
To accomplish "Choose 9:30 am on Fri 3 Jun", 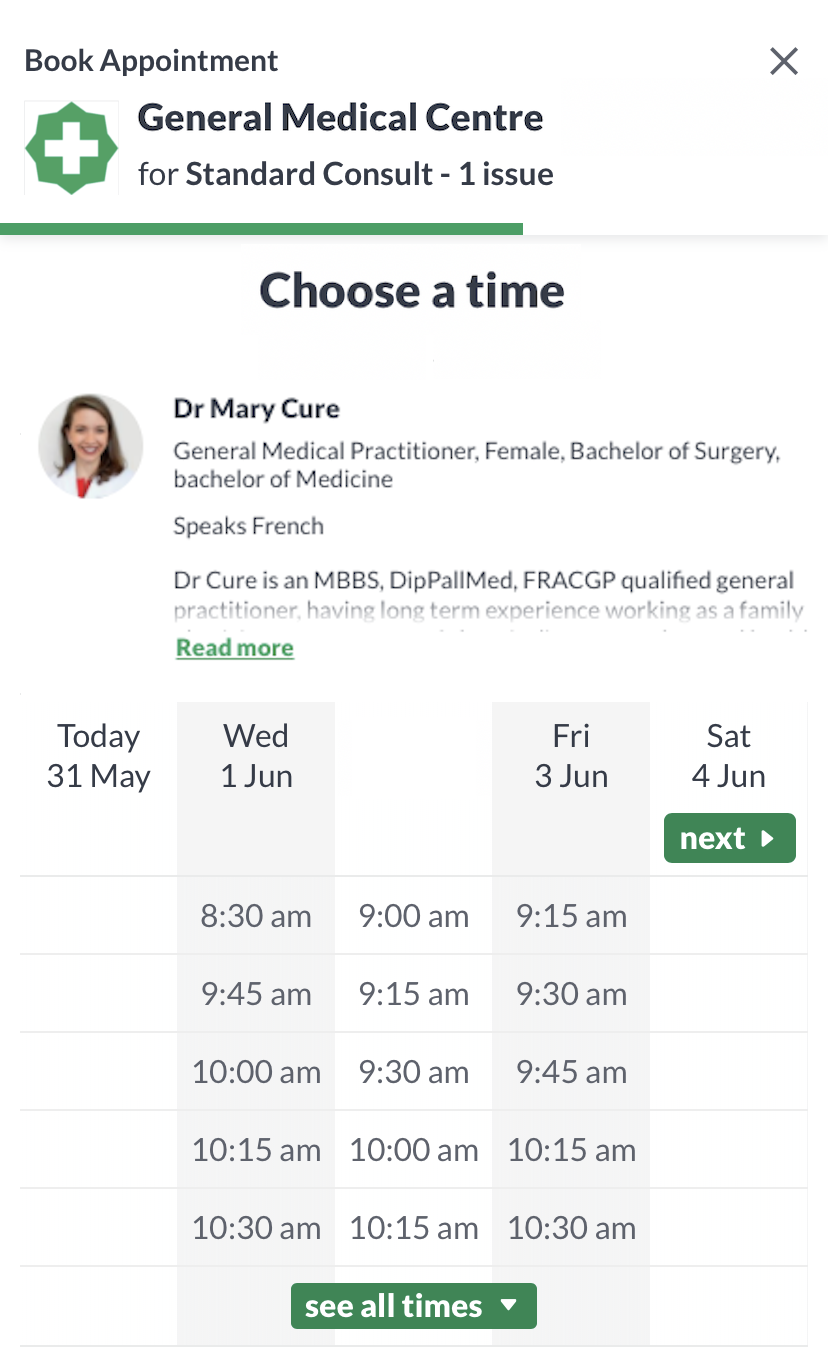I will pyautogui.click(x=571, y=994).
